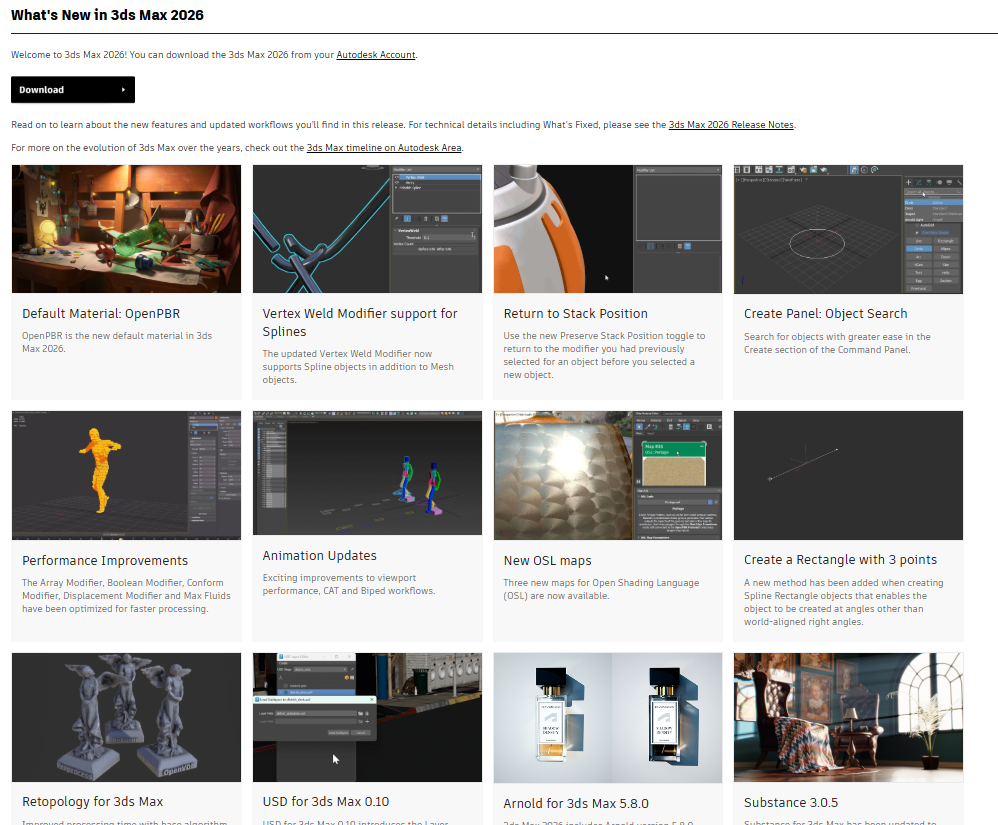This screenshot has height=825, width=998.
Task: Click the Create Panel: Object Search heading
Action: coord(826,313)
